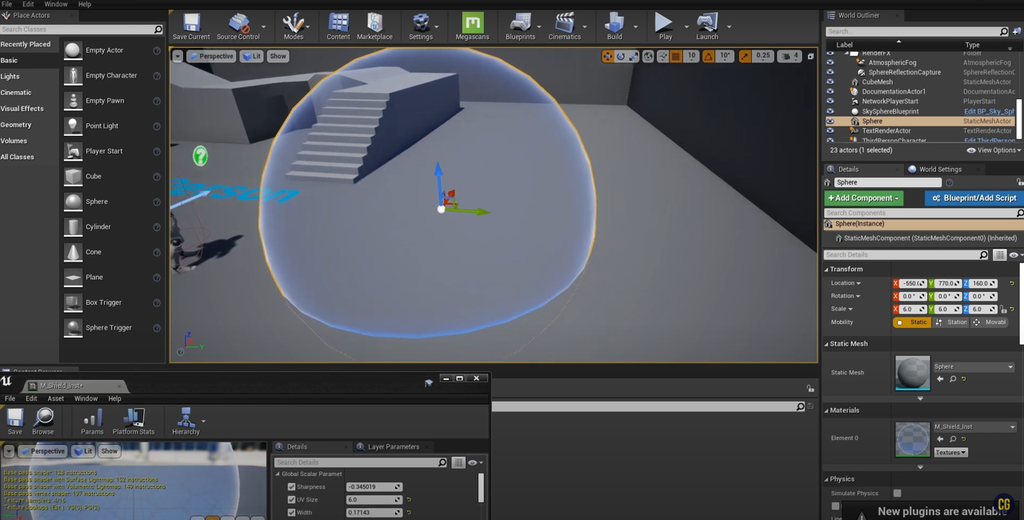Toggle surface snapping icon in viewport
The height and width of the screenshot is (520, 1024).
point(662,56)
